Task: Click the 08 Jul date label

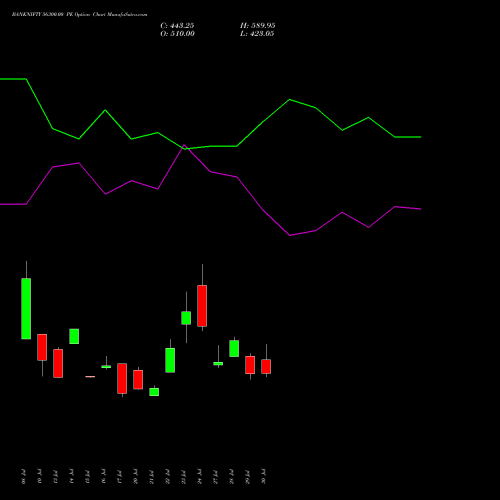Action: pyautogui.click(x=23, y=477)
